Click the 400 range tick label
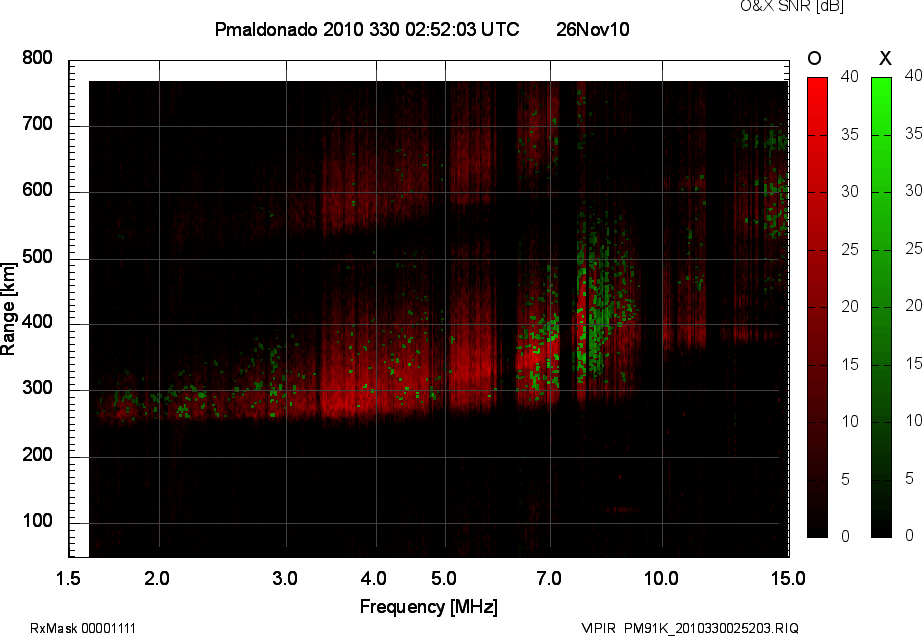 tap(37, 322)
